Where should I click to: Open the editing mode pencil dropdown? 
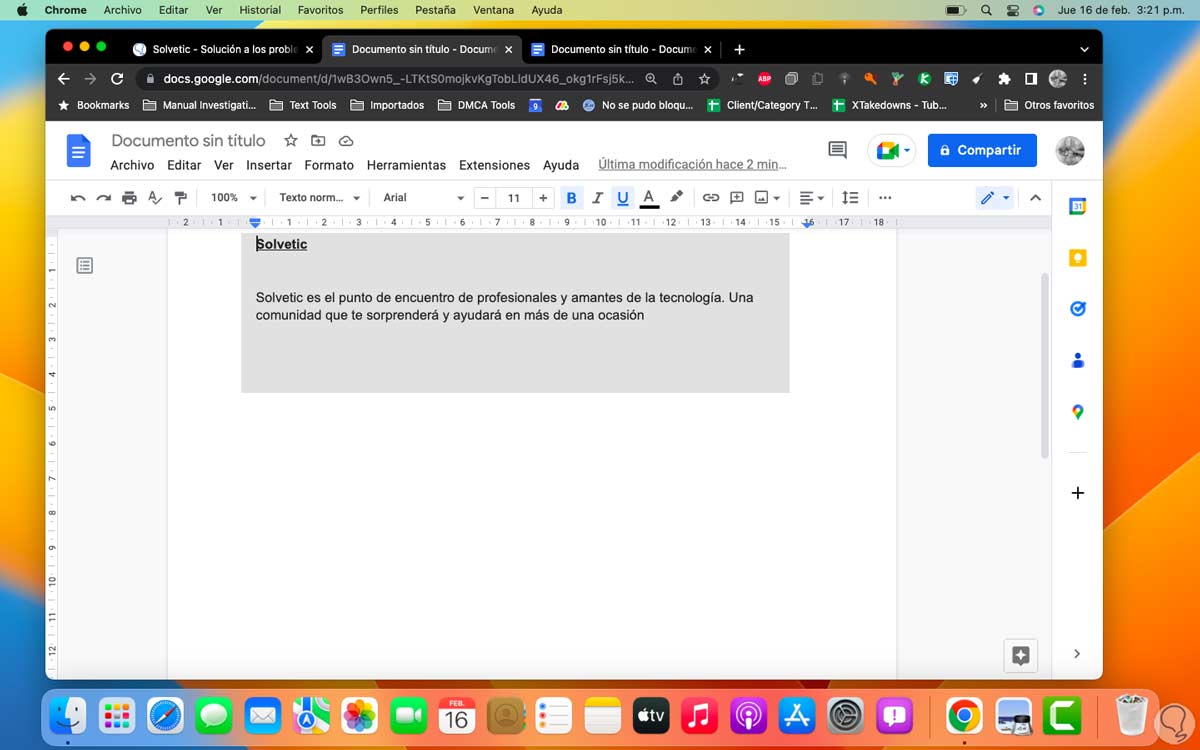click(995, 198)
